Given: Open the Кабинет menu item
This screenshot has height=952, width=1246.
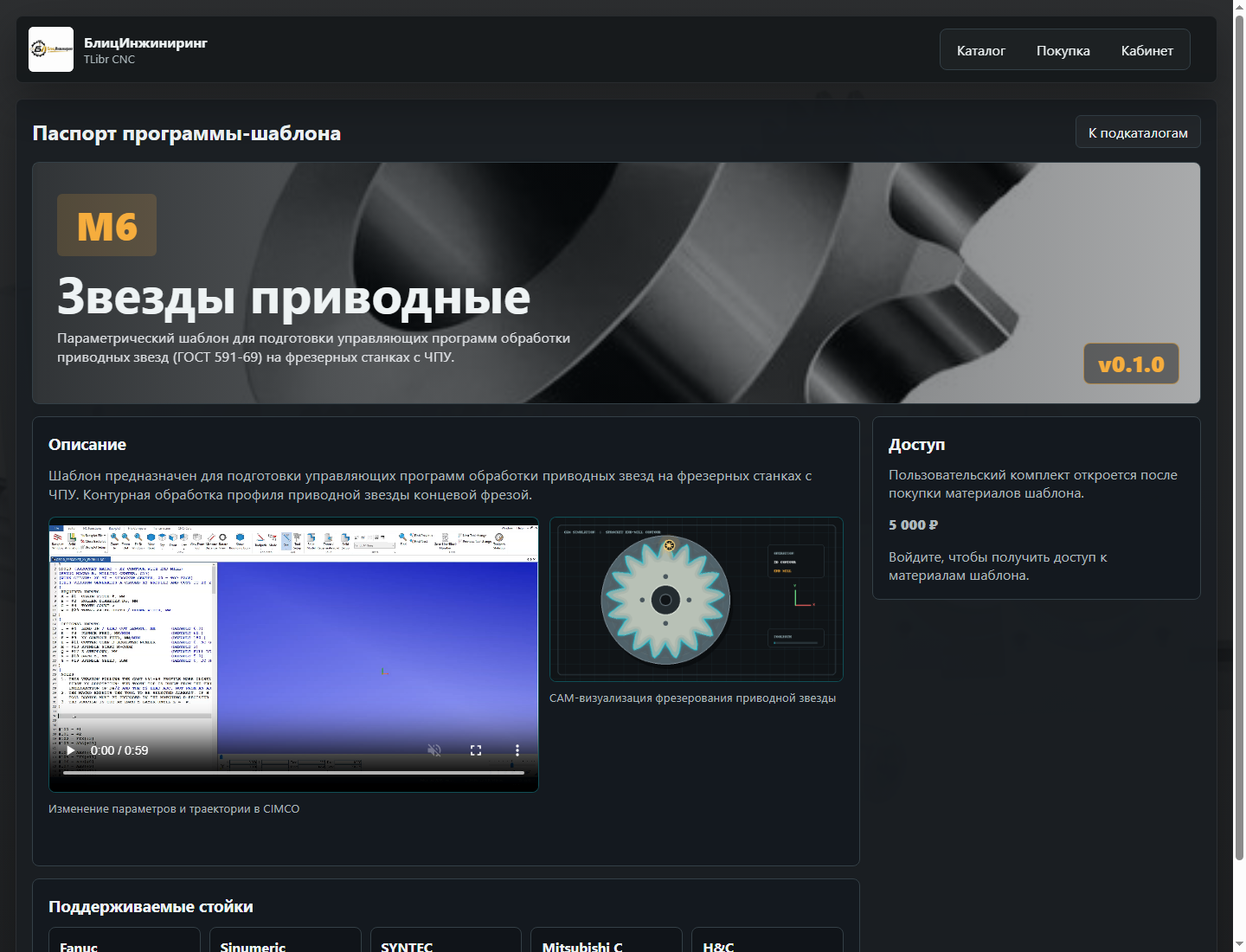Looking at the screenshot, I should pos(1147,50).
